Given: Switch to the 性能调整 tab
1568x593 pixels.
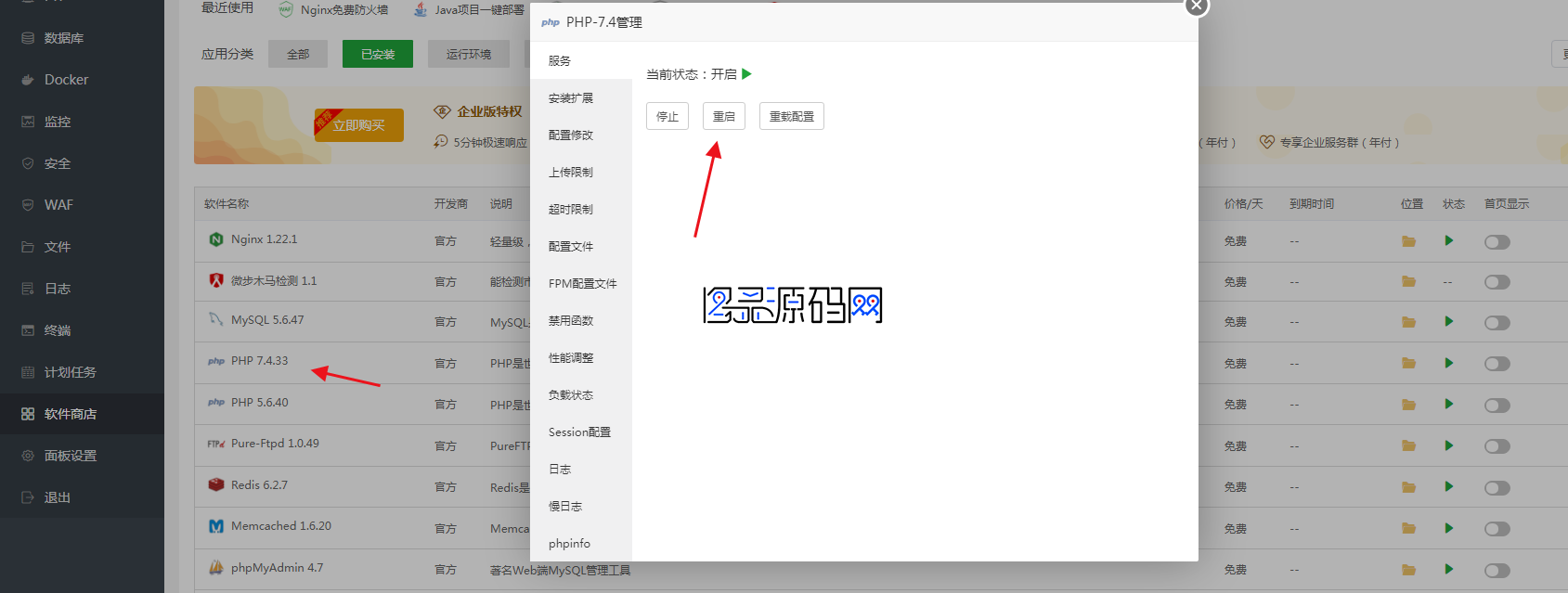Looking at the screenshot, I should point(581,357).
